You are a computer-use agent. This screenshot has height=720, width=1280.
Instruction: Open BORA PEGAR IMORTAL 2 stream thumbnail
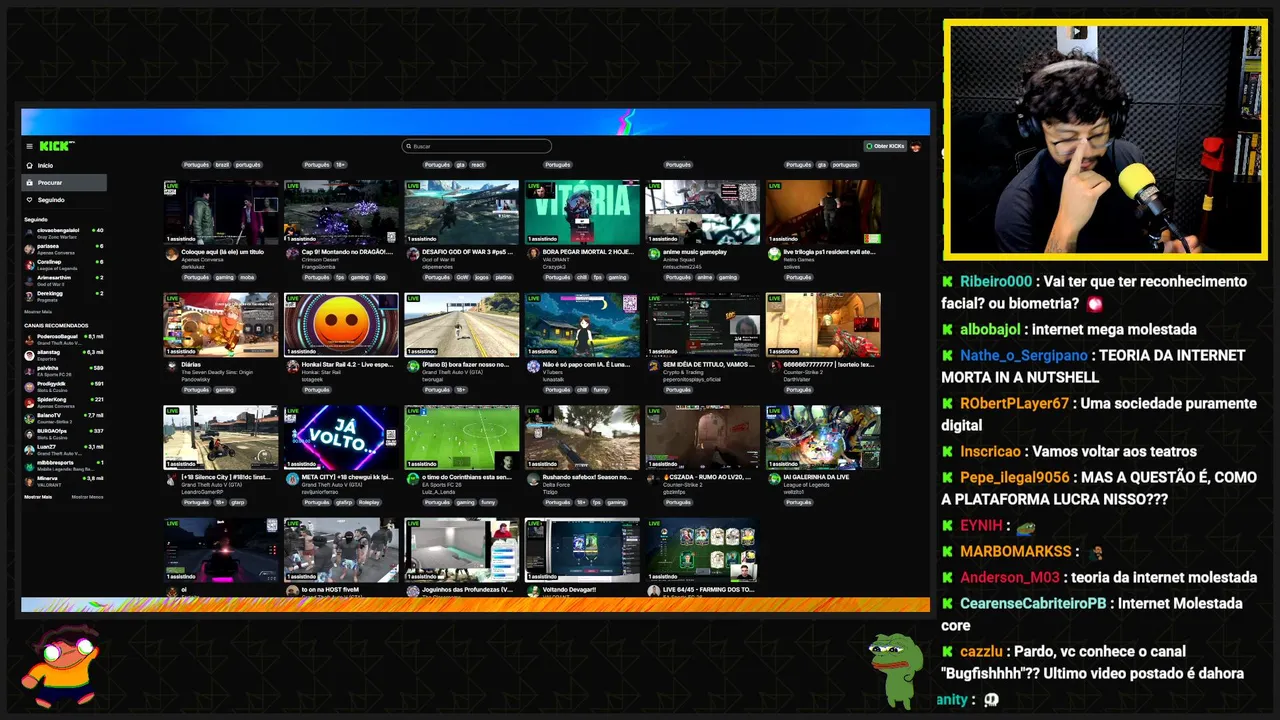pos(582,212)
